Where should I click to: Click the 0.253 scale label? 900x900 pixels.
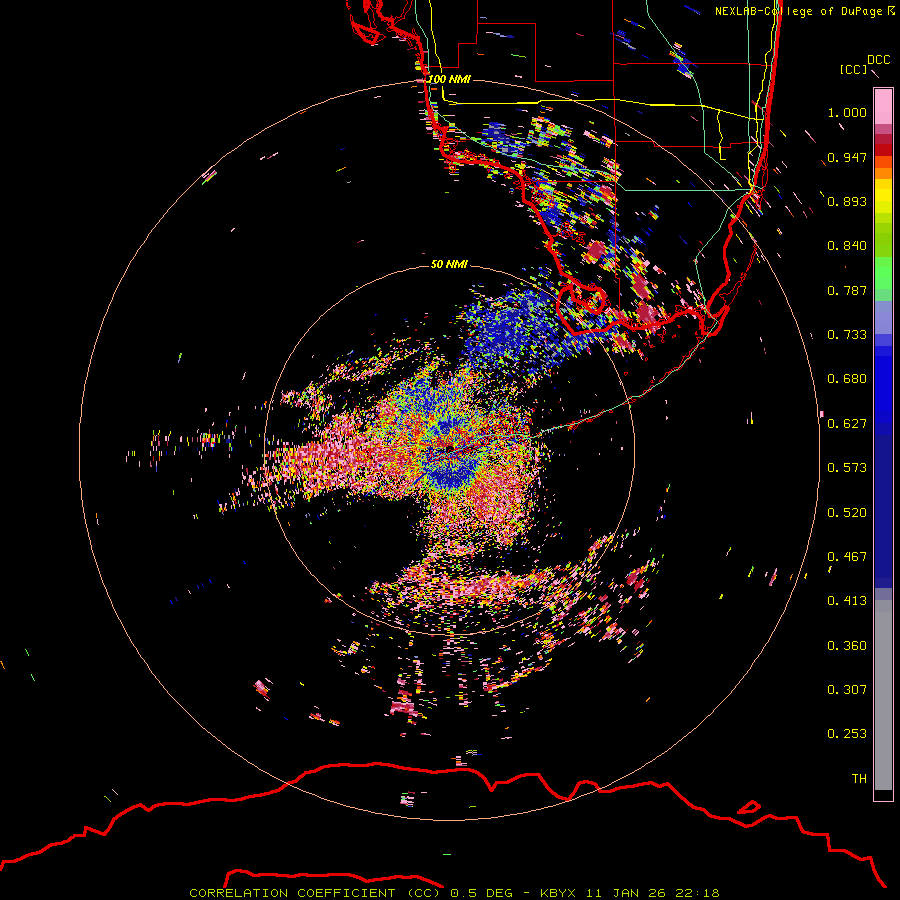pyautogui.click(x=847, y=734)
